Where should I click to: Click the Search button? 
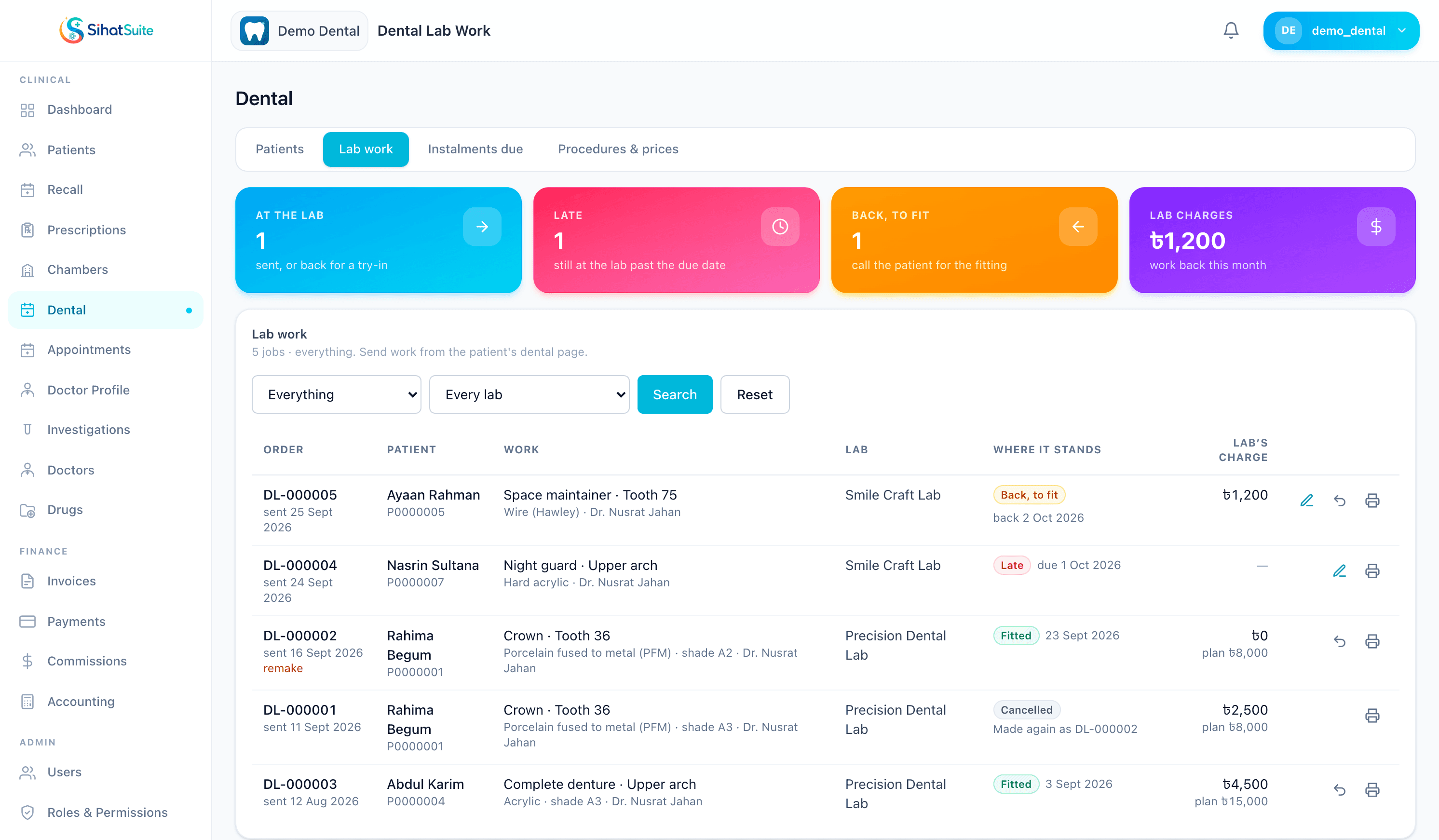(x=675, y=394)
